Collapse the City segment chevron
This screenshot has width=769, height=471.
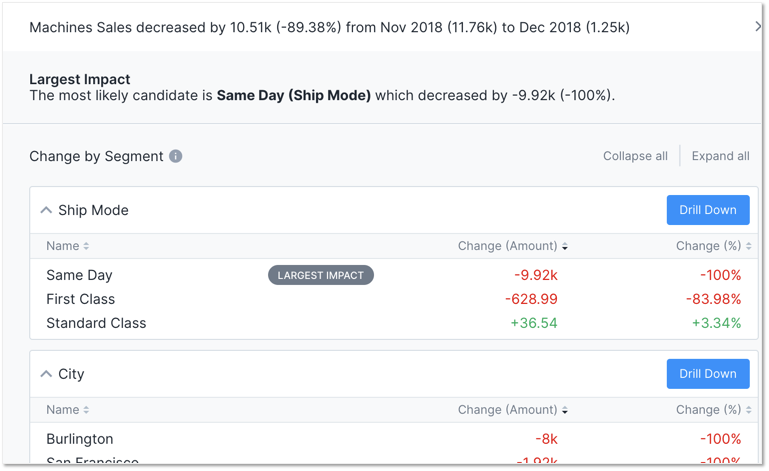coord(46,374)
